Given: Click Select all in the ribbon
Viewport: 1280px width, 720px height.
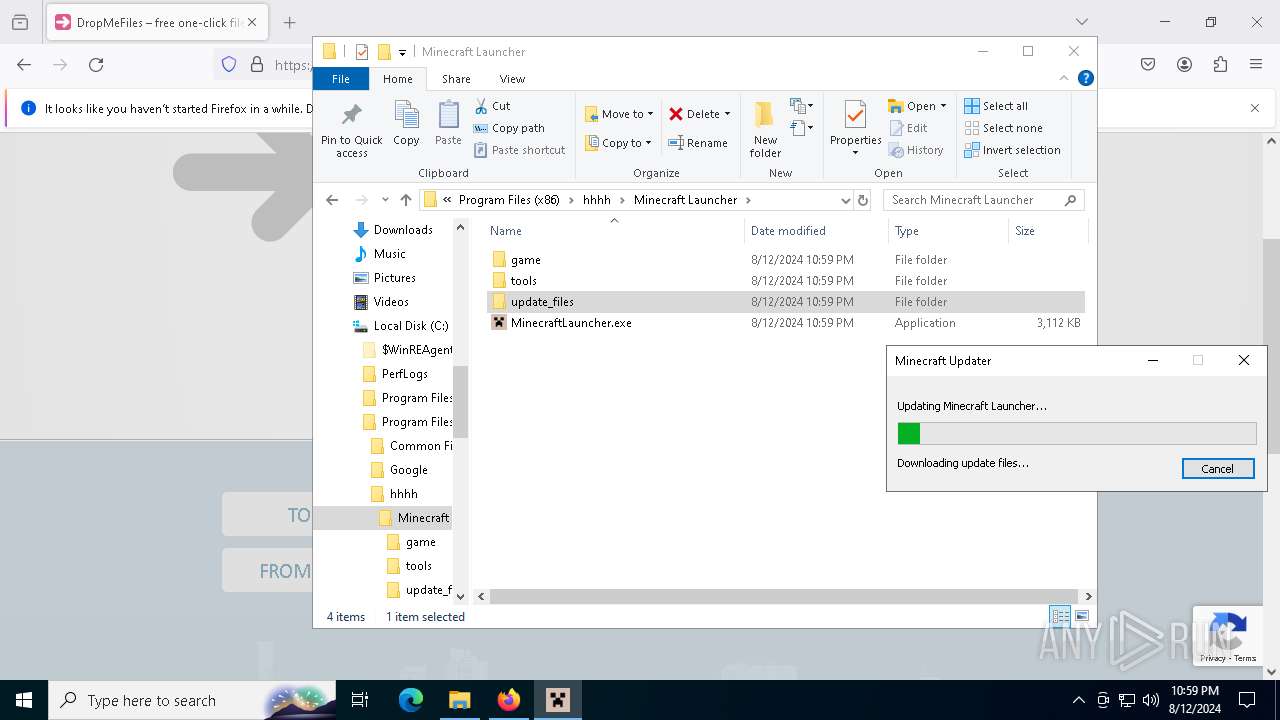Looking at the screenshot, I should point(995,106).
